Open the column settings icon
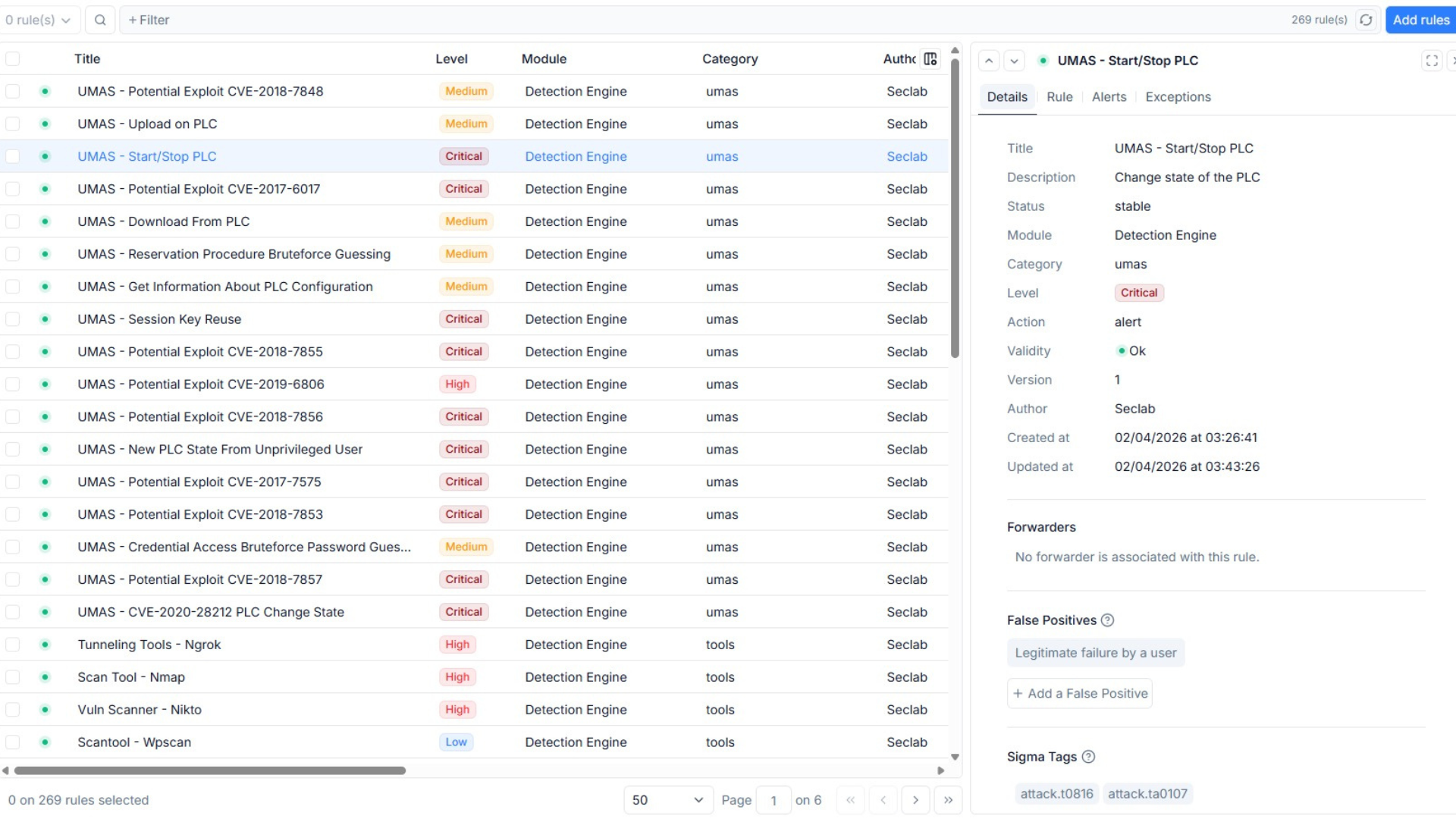Viewport: 1456px width, 819px height. (x=930, y=59)
